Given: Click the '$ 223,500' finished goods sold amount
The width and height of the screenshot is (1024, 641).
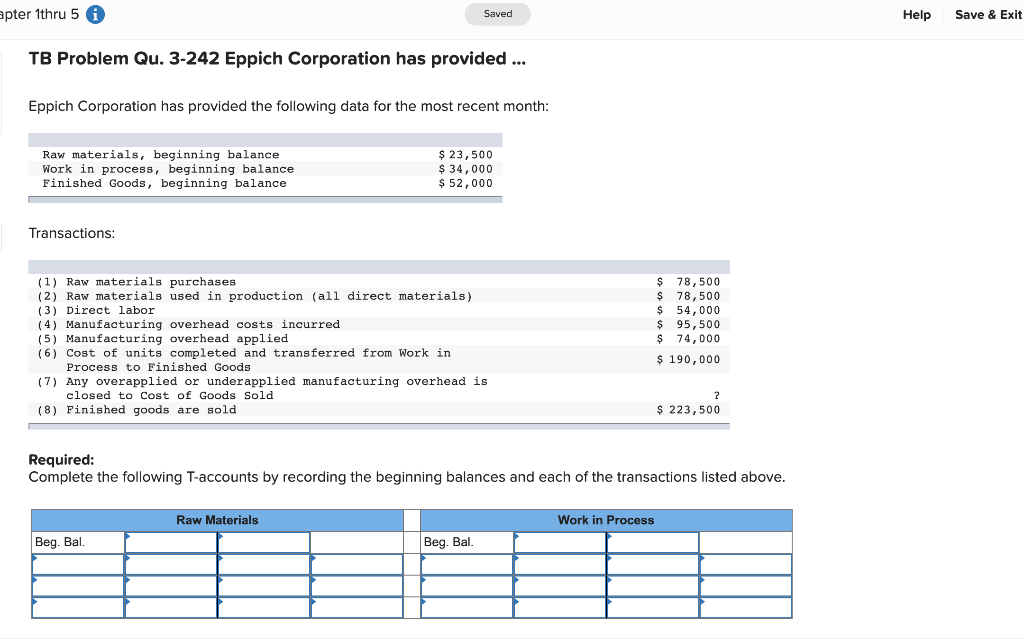Looking at the screenshot, I should coord(688,410).
